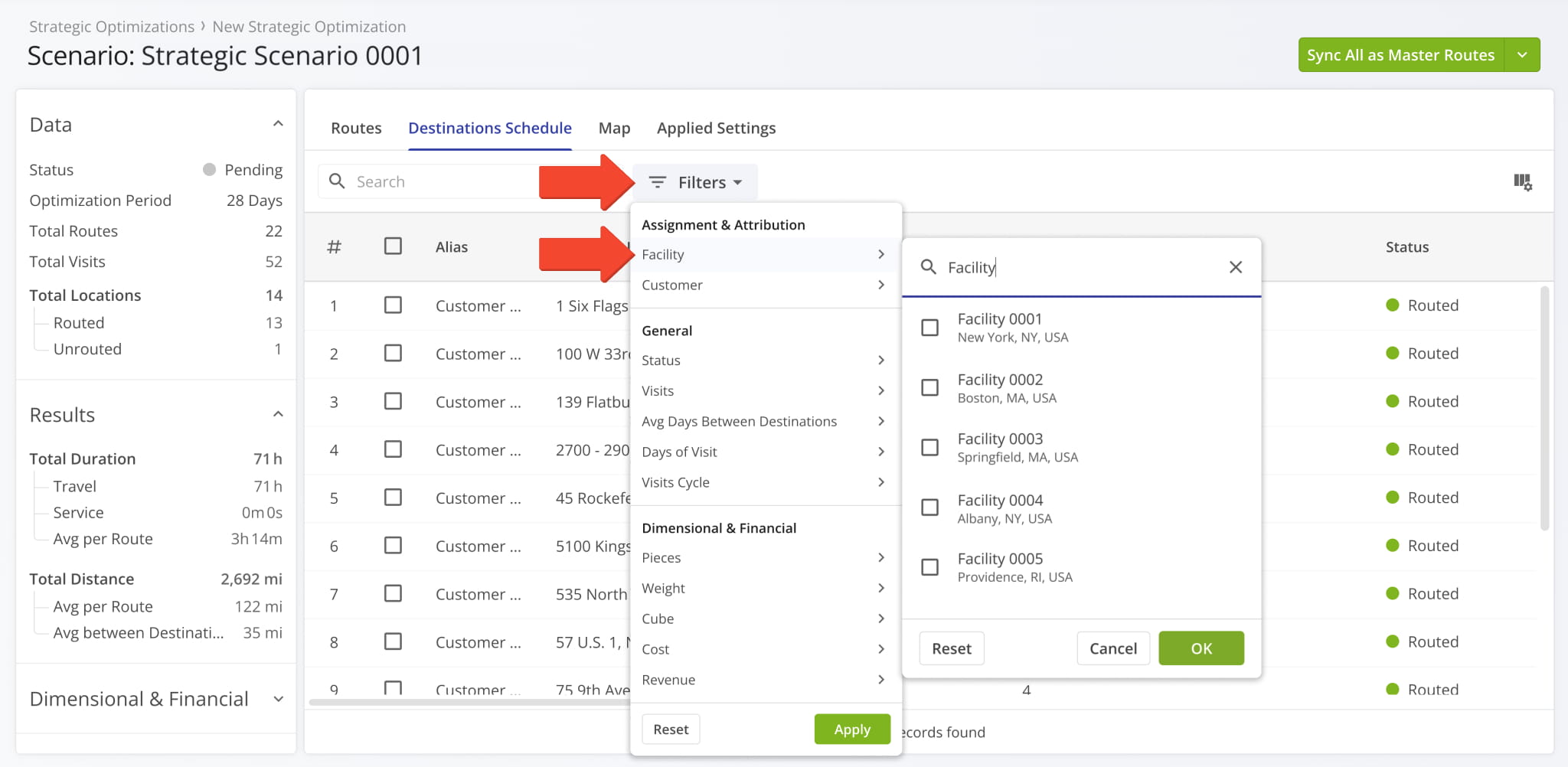Open the Customer filter submenu
1568x767 pixels.
pos(763,285)
